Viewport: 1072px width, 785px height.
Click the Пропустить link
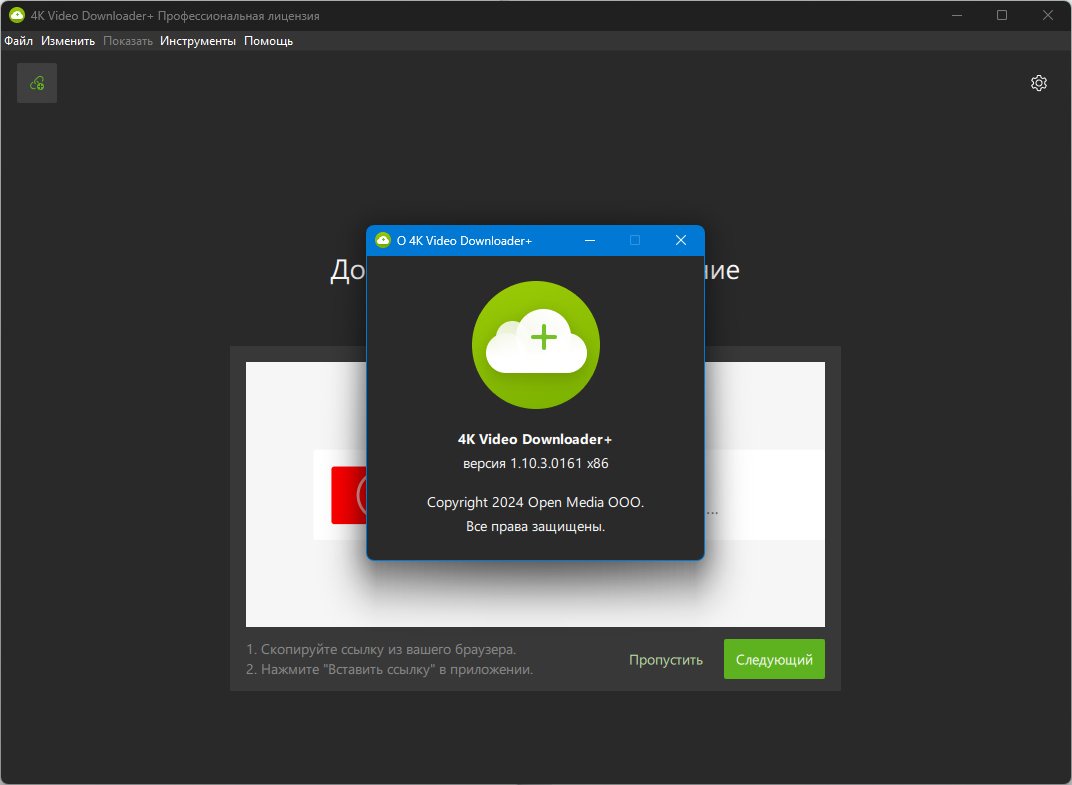pos(665,660)
